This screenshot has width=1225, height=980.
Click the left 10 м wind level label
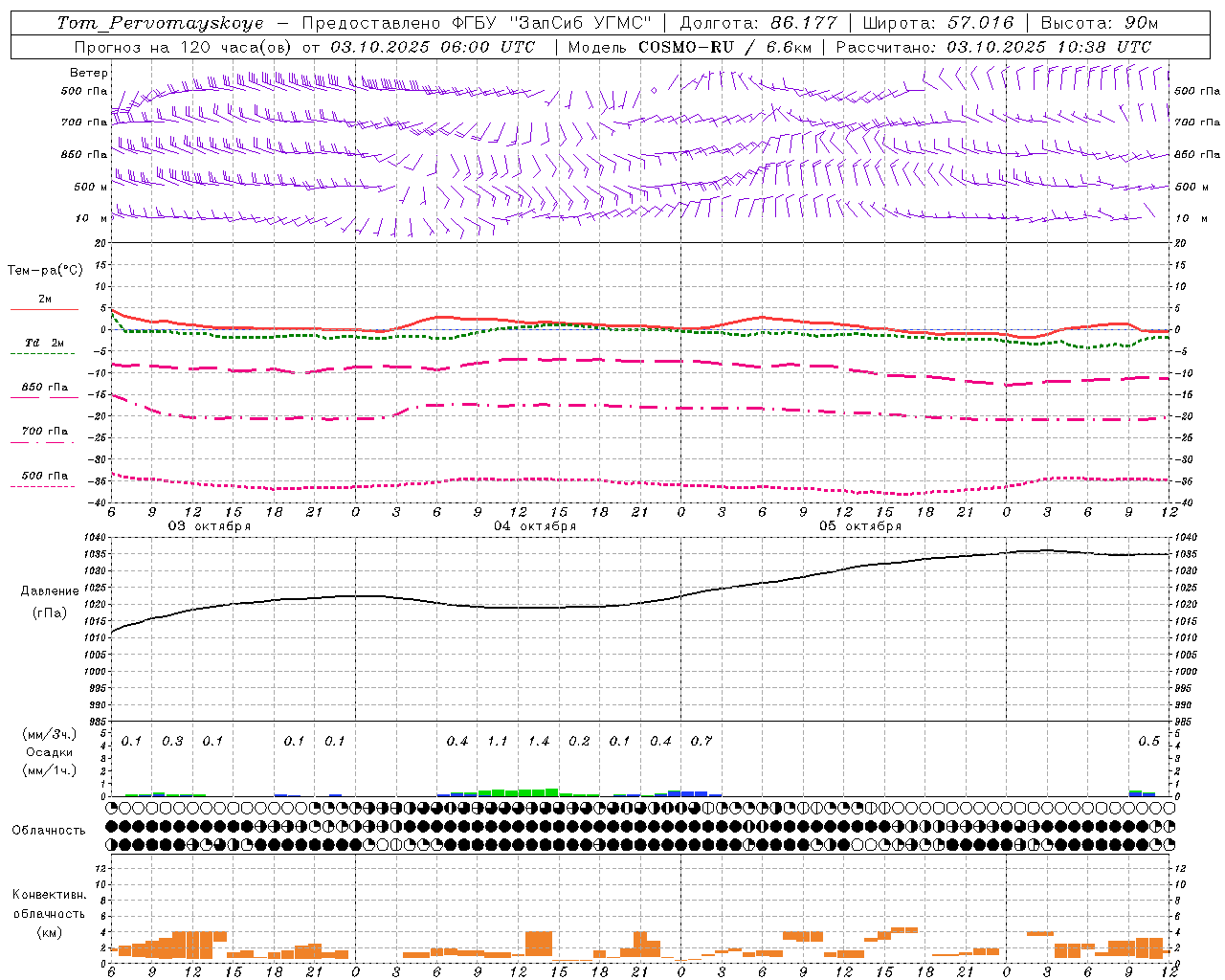pos(92,218)
